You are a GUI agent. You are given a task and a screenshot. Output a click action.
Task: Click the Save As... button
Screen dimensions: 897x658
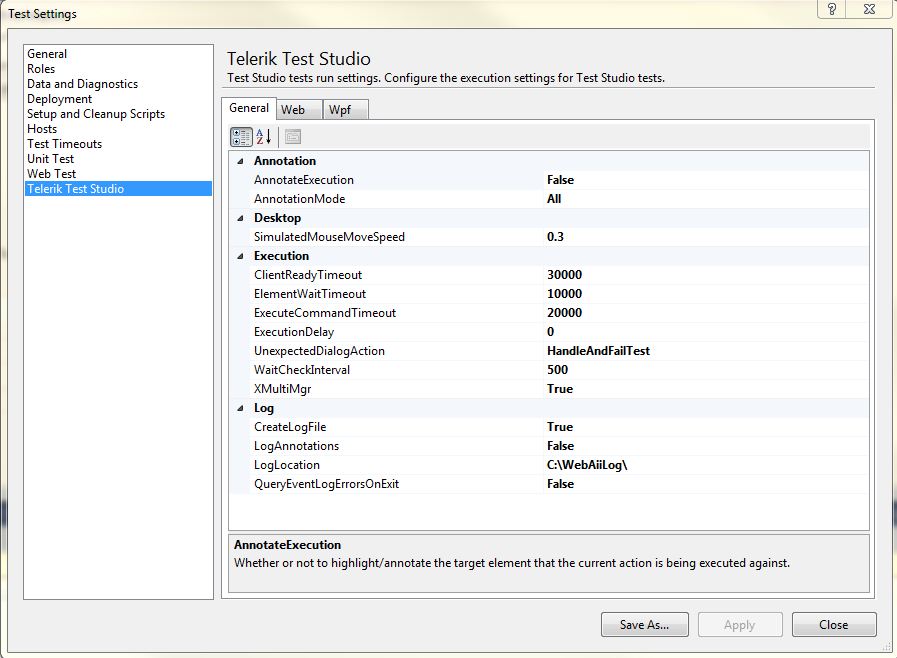[644, 625]
